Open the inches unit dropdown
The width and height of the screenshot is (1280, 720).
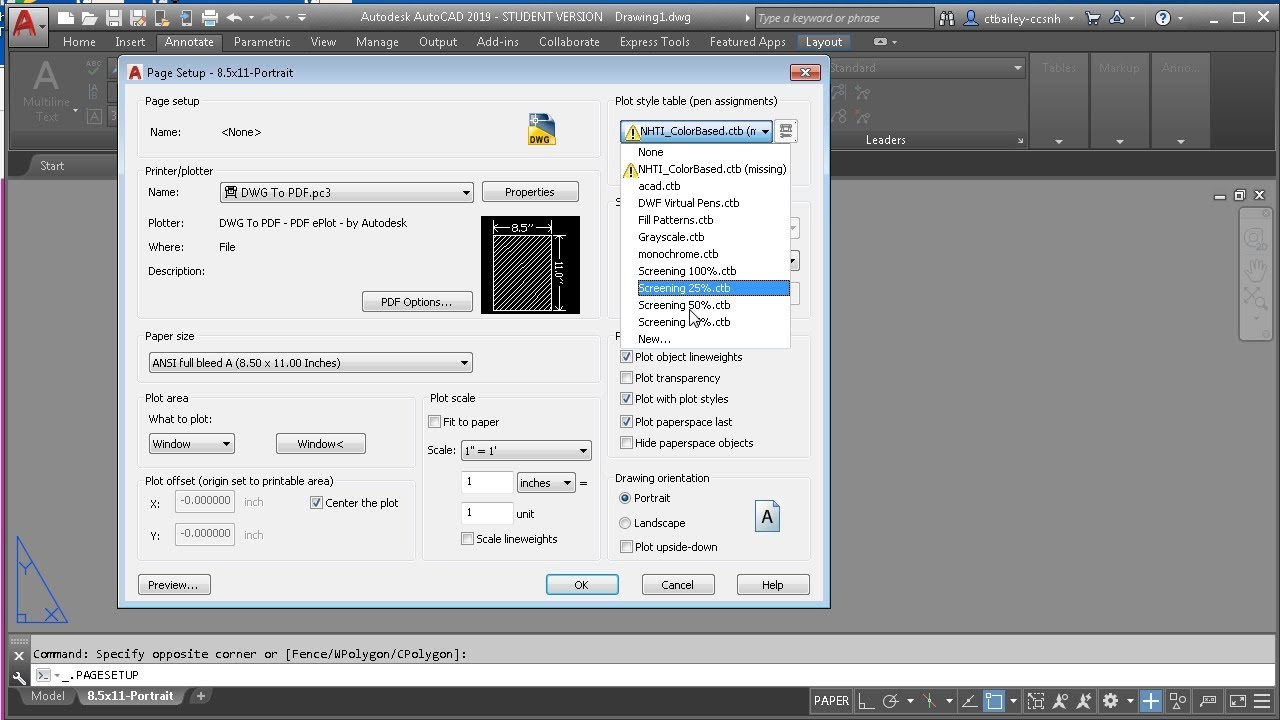pos(545,483)
